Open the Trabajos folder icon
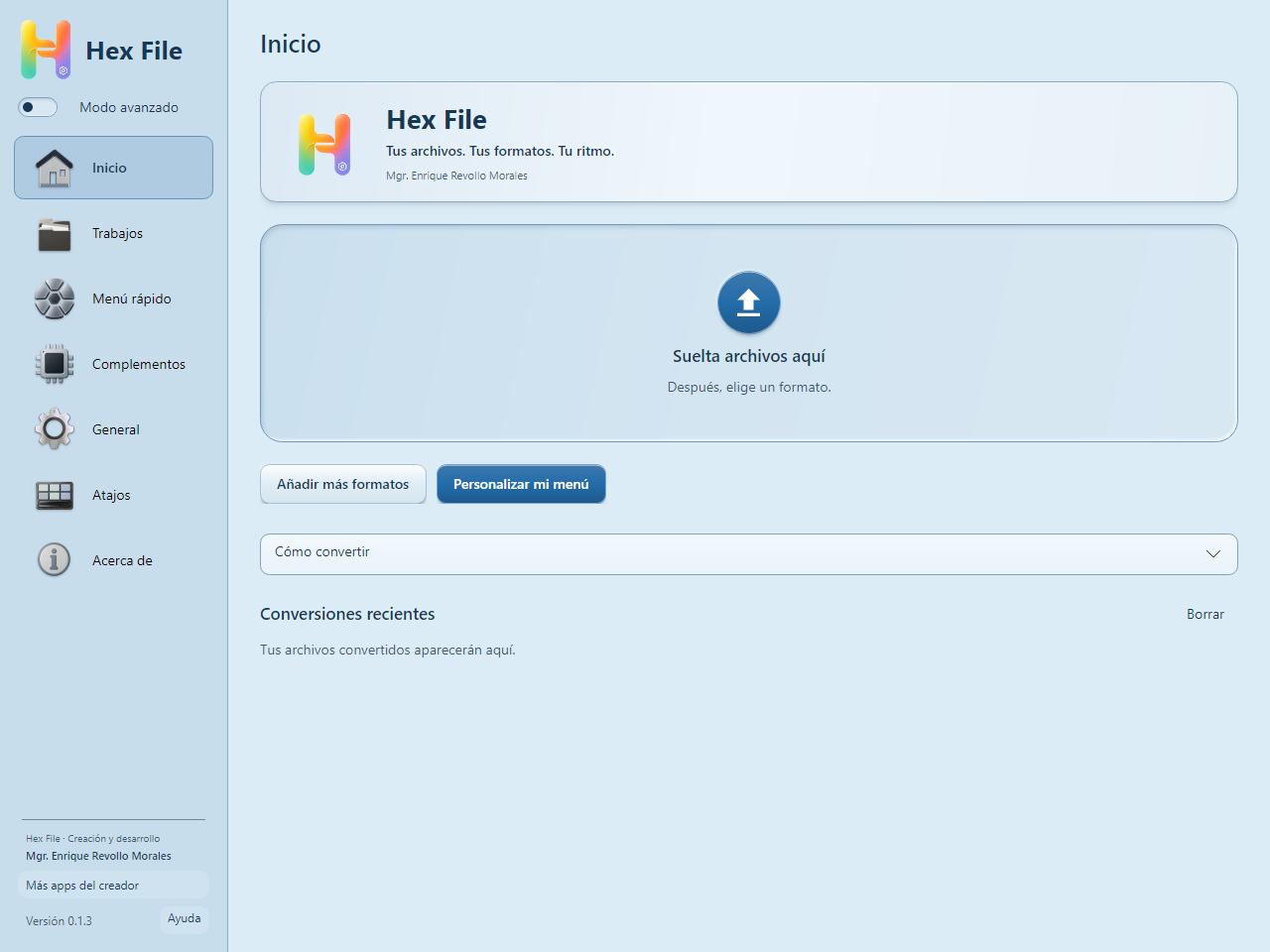Image resolution: width=1270 pixels, height=952 pixels. [55, 234]
